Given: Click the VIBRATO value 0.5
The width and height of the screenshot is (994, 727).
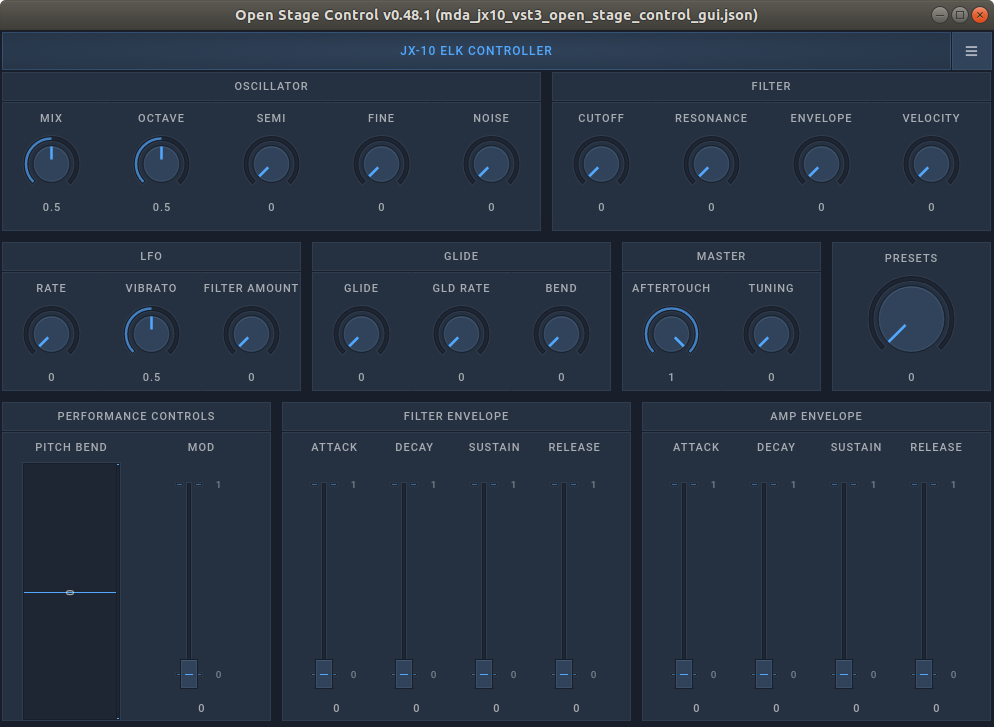Looking at the screenshot, I should [152, 377].
